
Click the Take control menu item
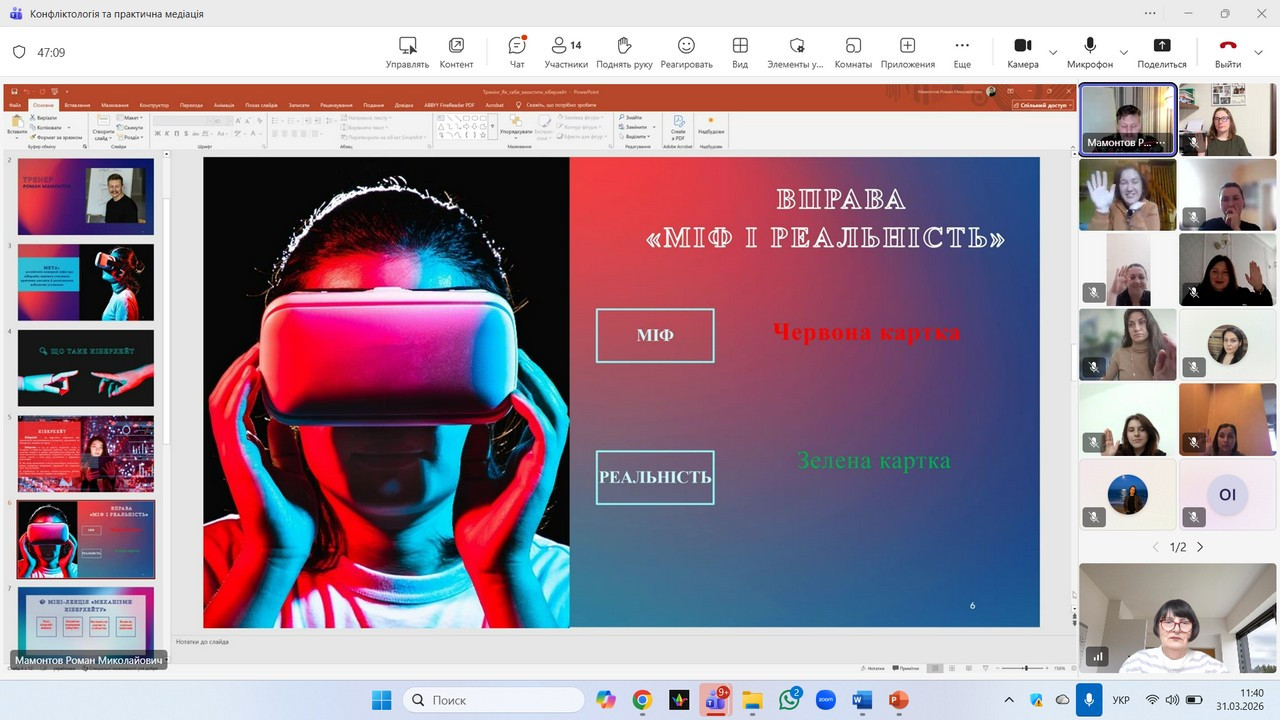coord(407,52)
